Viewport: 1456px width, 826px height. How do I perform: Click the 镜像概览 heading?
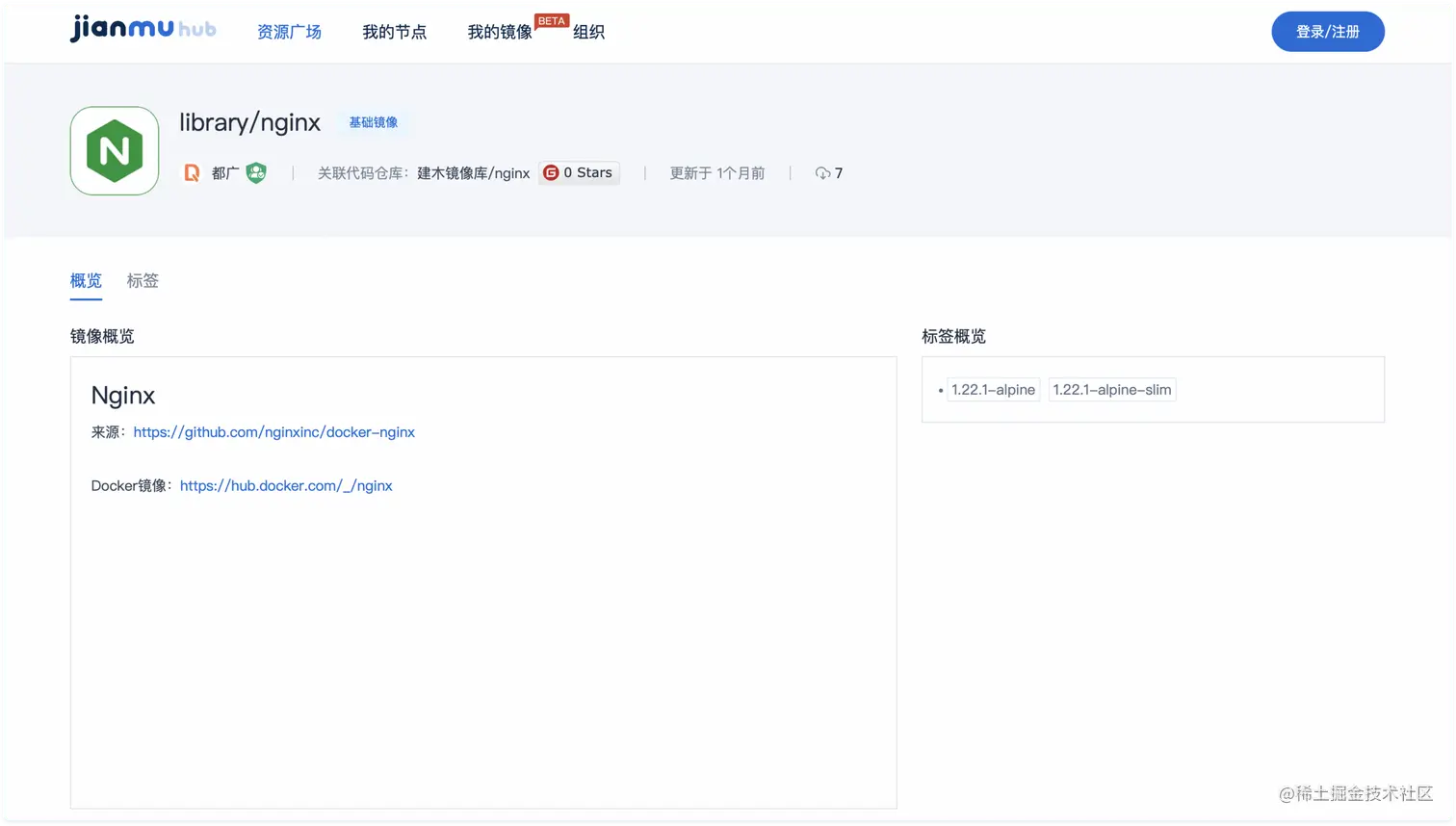[x=102, y=336]
